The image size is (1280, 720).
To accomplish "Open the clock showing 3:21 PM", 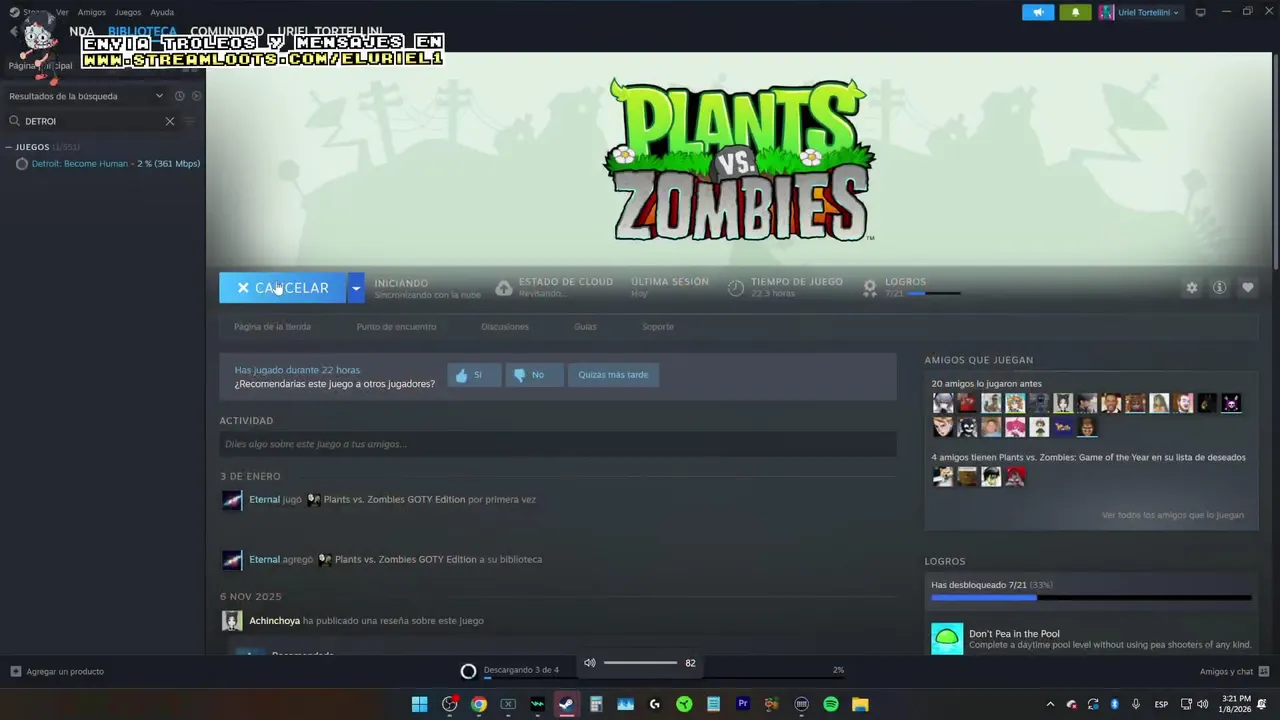I will click(x=1236, y=705).
